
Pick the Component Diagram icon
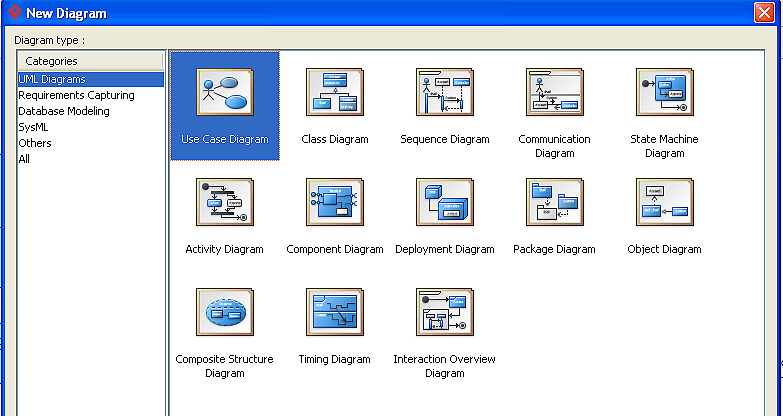click(335, 204)
